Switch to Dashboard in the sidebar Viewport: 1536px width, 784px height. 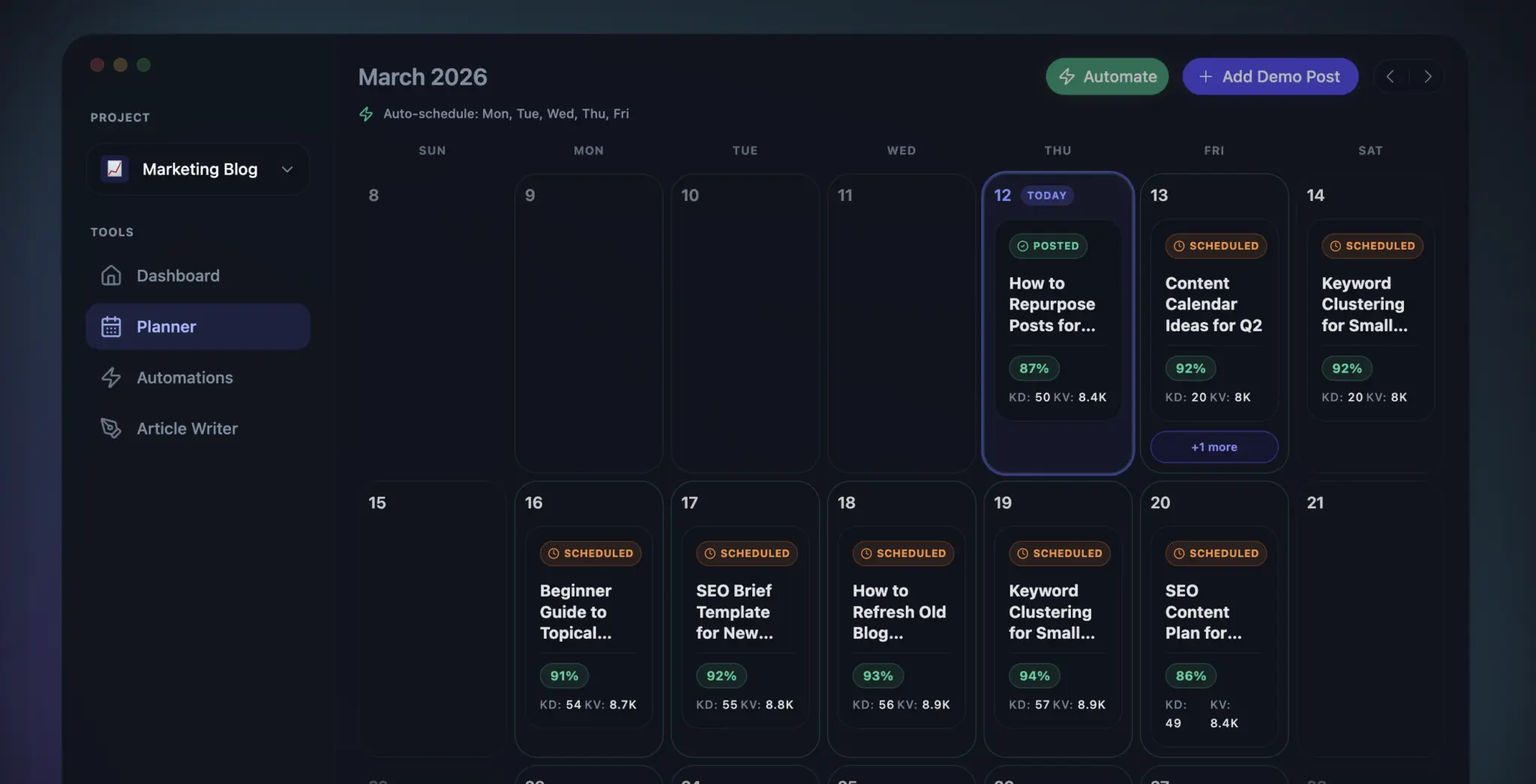(178, 275)
